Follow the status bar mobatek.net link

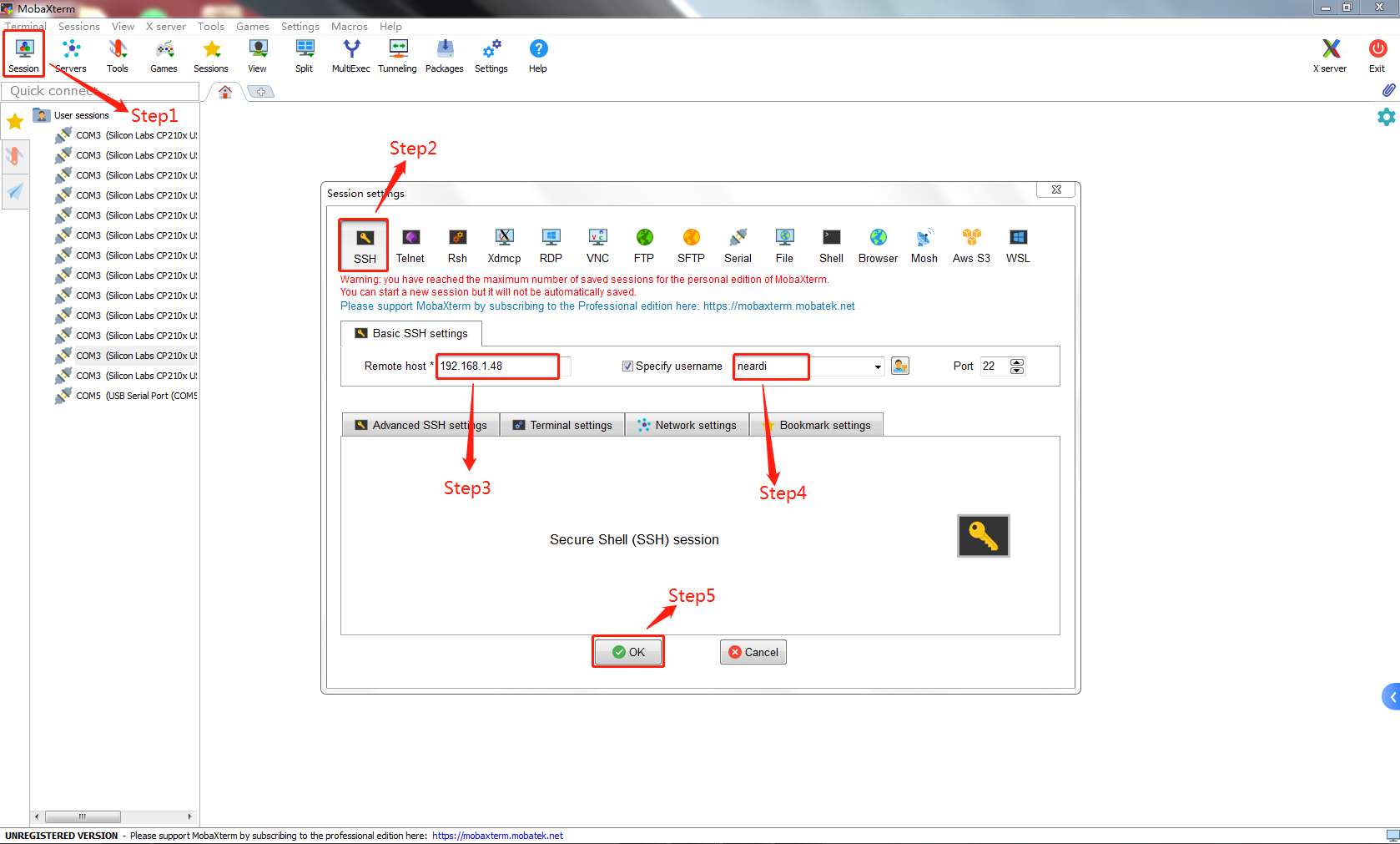coord(497,836)
